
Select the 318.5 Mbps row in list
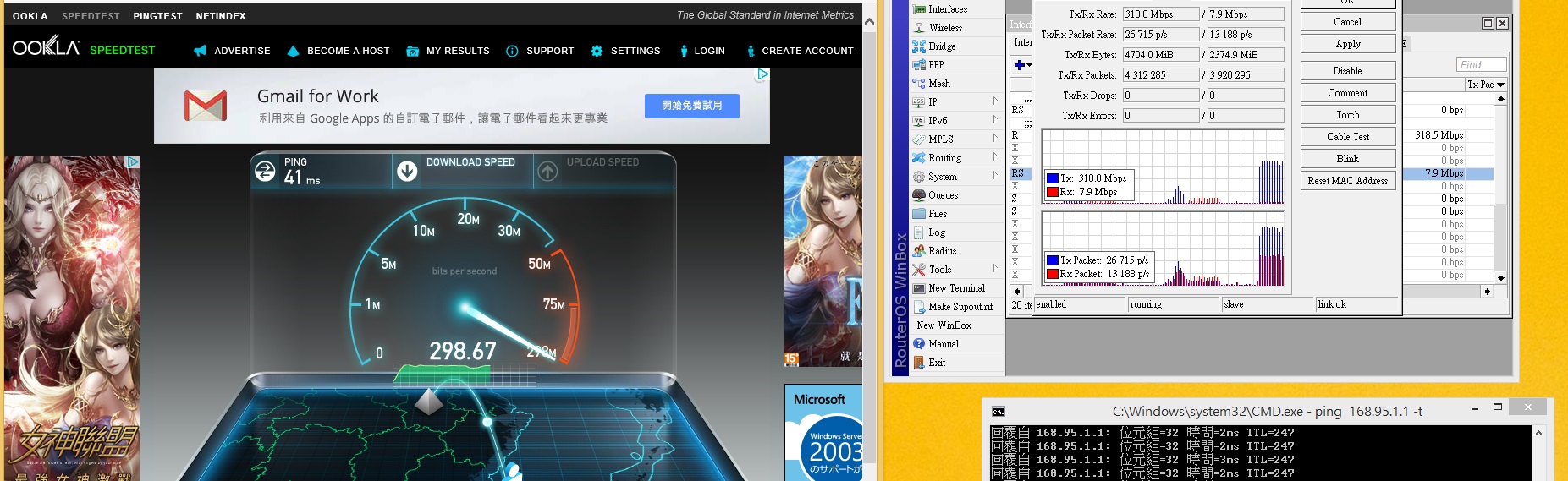[1448, 135]
